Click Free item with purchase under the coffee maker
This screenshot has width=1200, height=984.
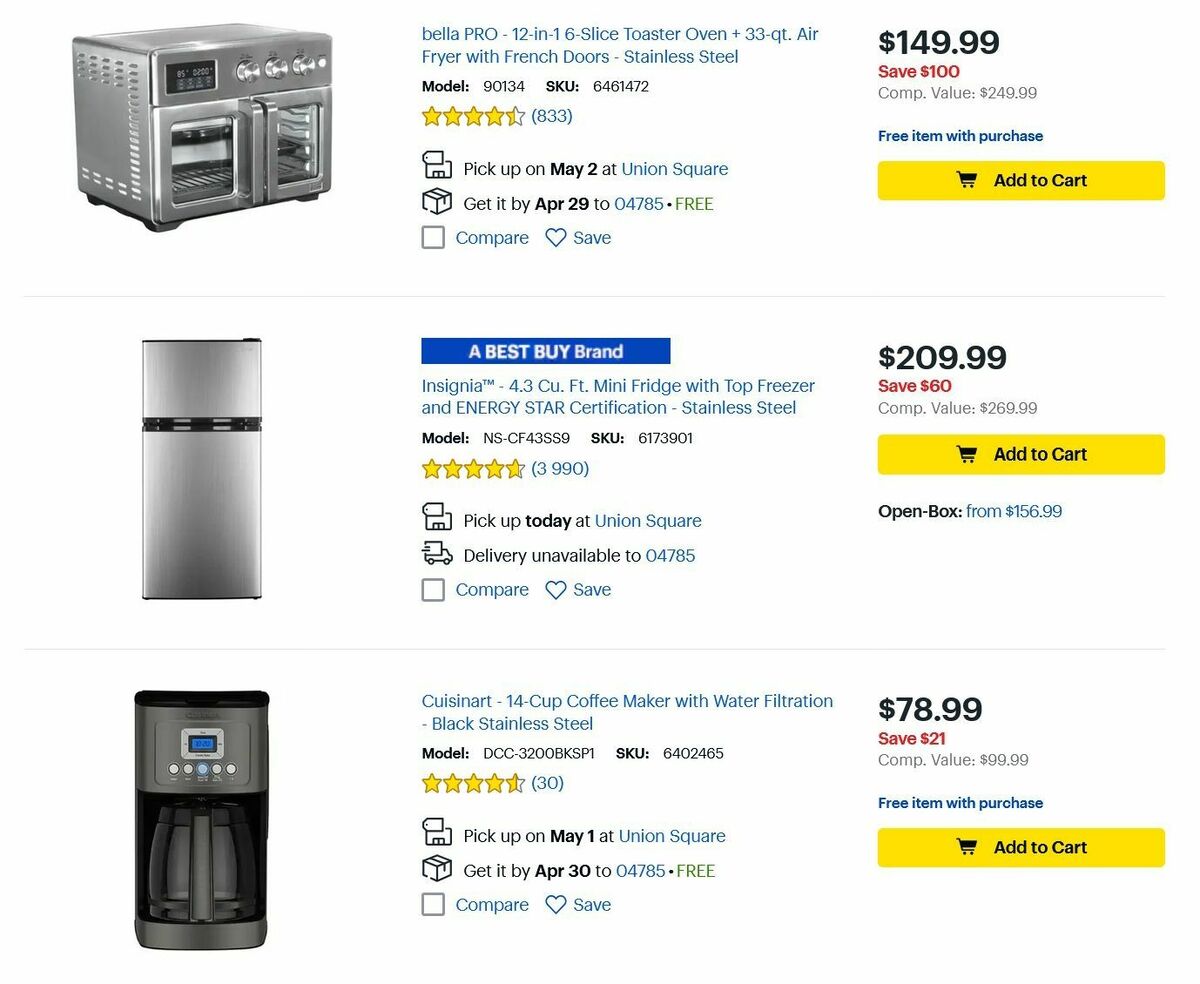click(x=960, y=803)
